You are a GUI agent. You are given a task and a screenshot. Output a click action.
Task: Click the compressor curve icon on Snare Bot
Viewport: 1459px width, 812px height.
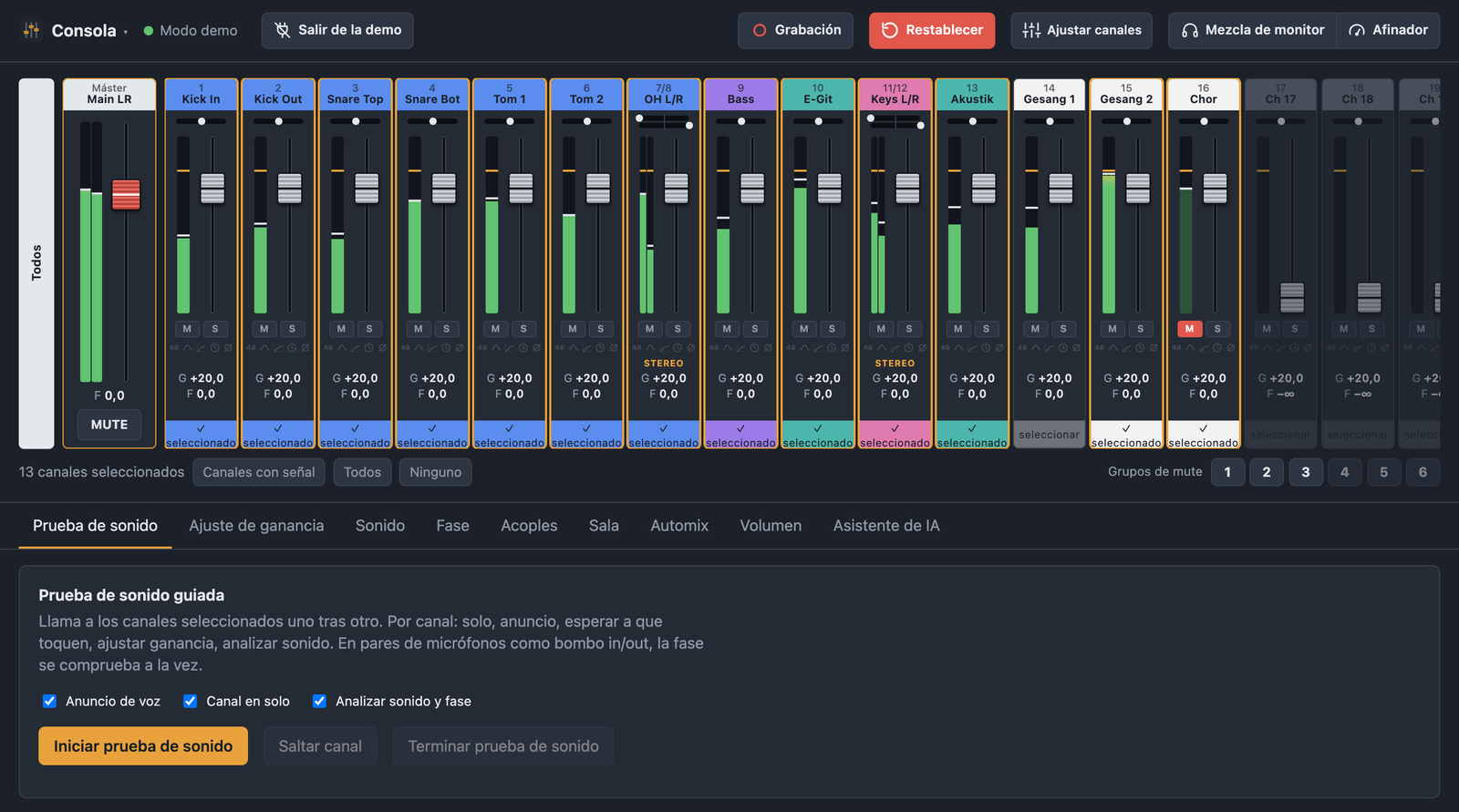pos(432,348)
